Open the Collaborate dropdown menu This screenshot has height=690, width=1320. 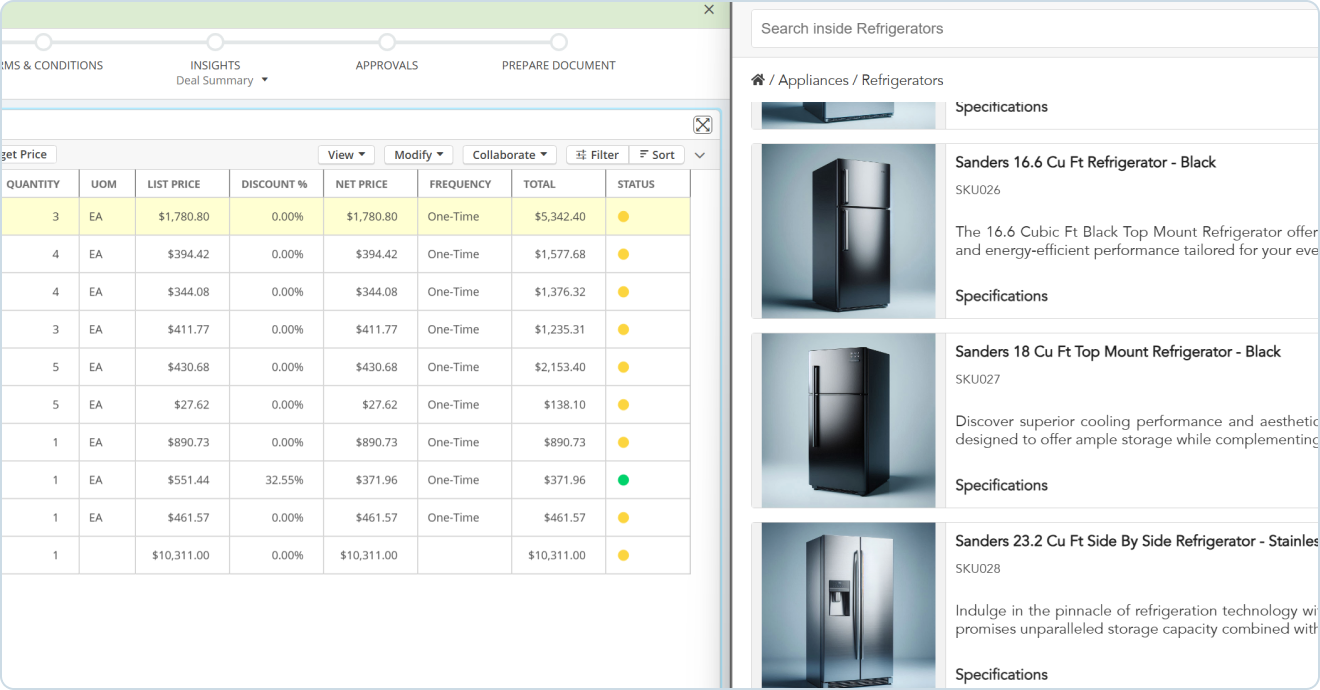click(509, 155)
